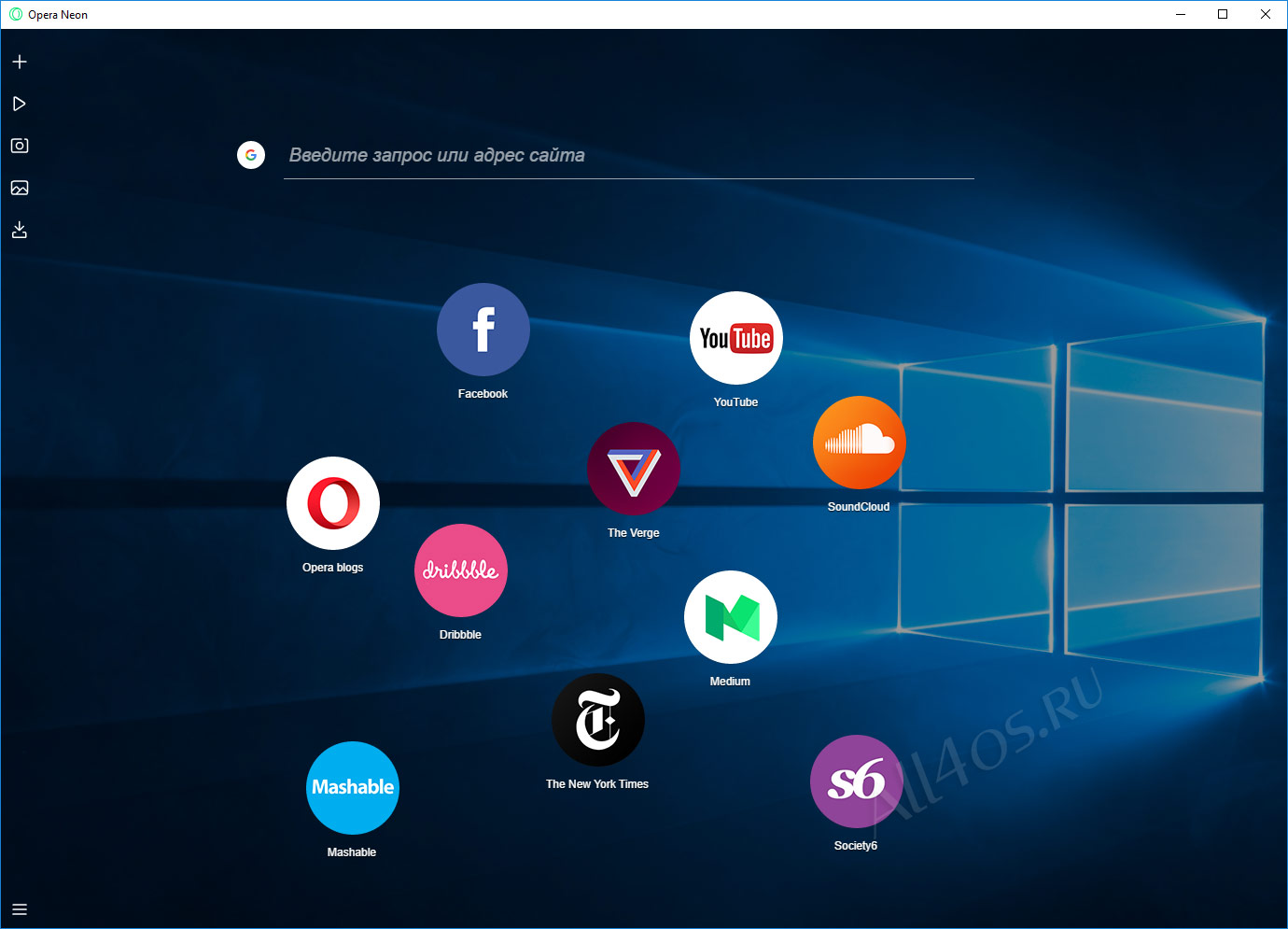Maximize the Opera Neon window
1288x929 pixels.
1223,14
